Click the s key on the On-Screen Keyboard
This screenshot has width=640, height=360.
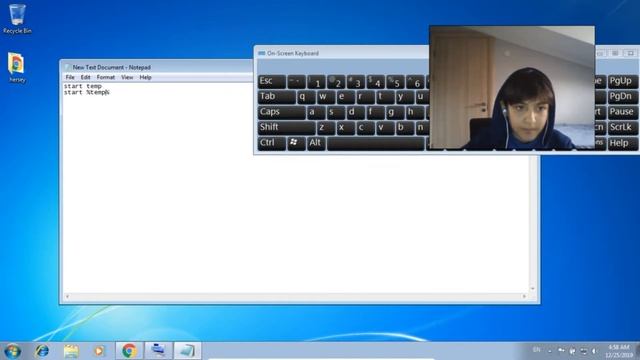tap(336, 112)
